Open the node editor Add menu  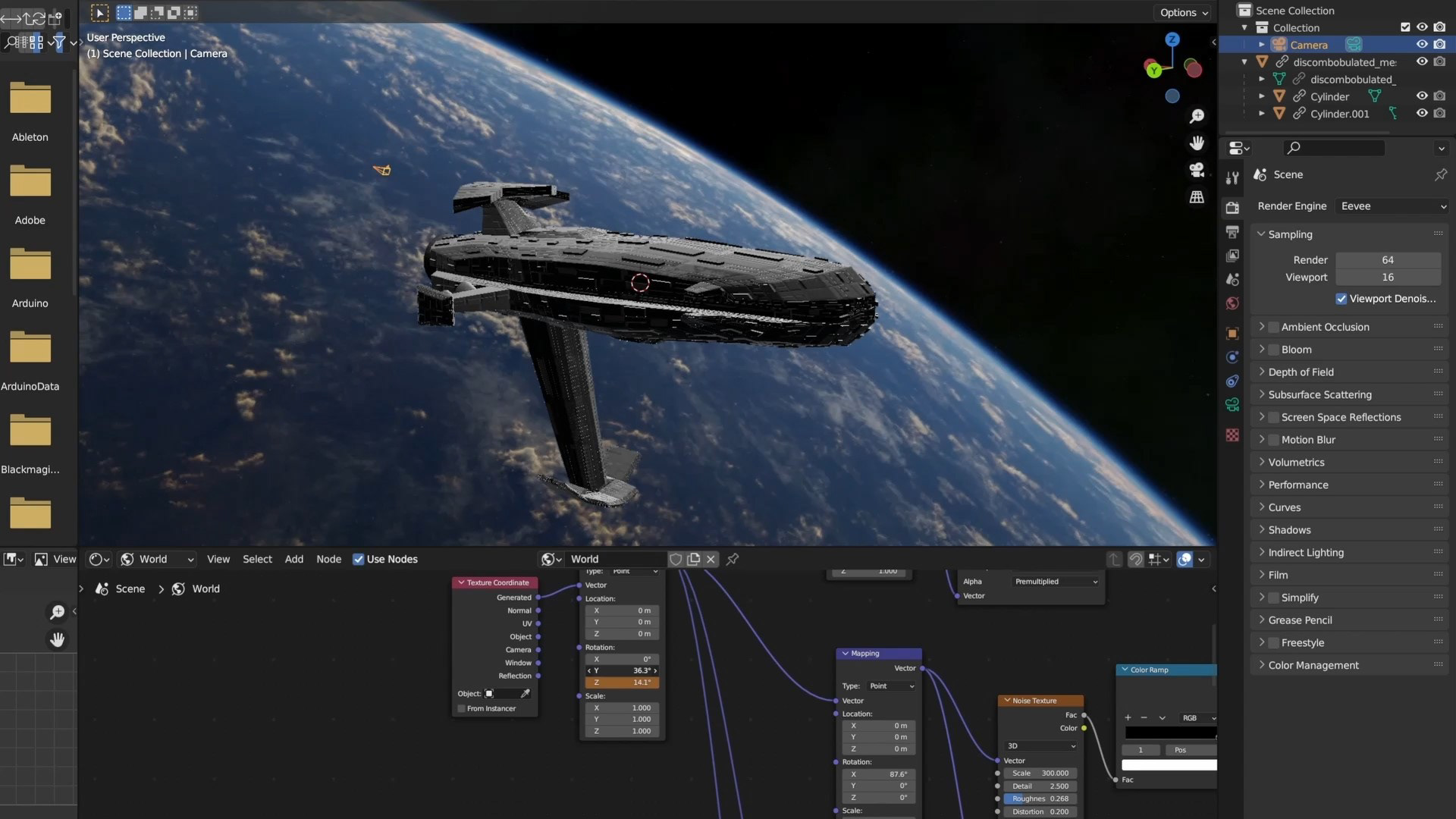tap(293, 559)
